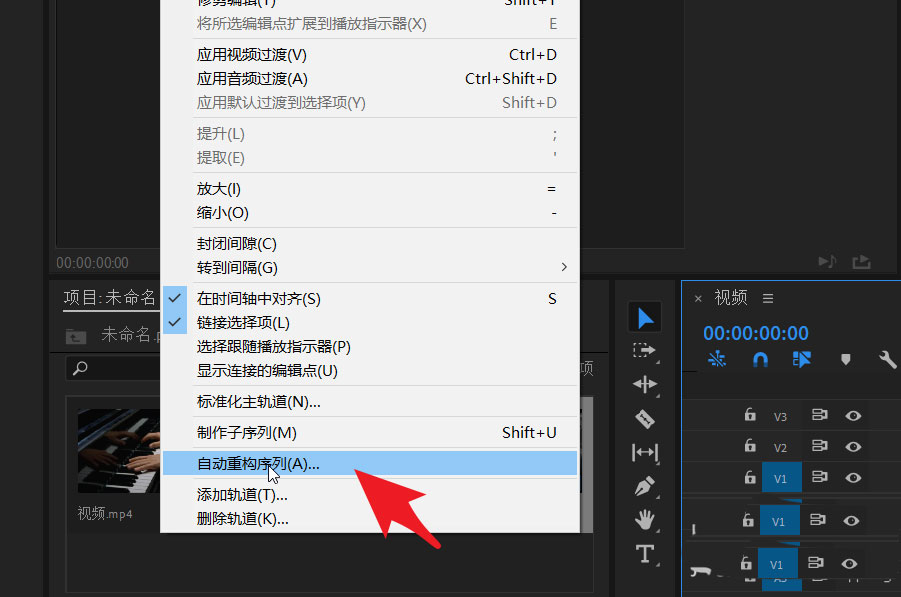This screenshot has width=901, height=597.
Task: Select the Hand tool
Action: coord(645,520)
